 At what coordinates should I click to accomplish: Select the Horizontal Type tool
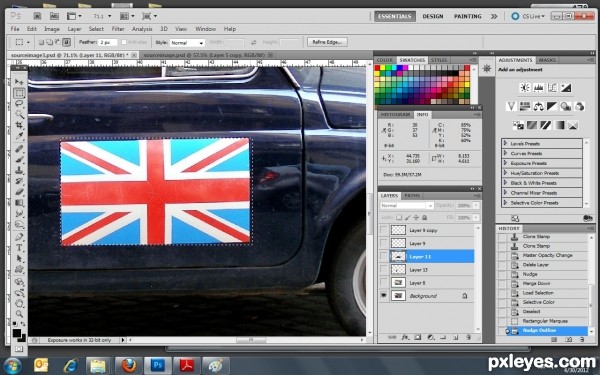pyautogui.click(x=19, y=248)
